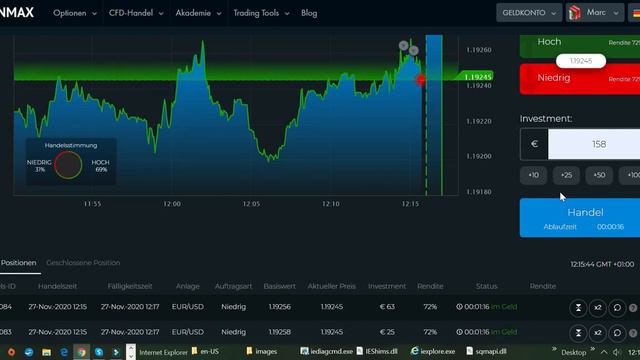Select the Hoch green option

pos(580,46)
